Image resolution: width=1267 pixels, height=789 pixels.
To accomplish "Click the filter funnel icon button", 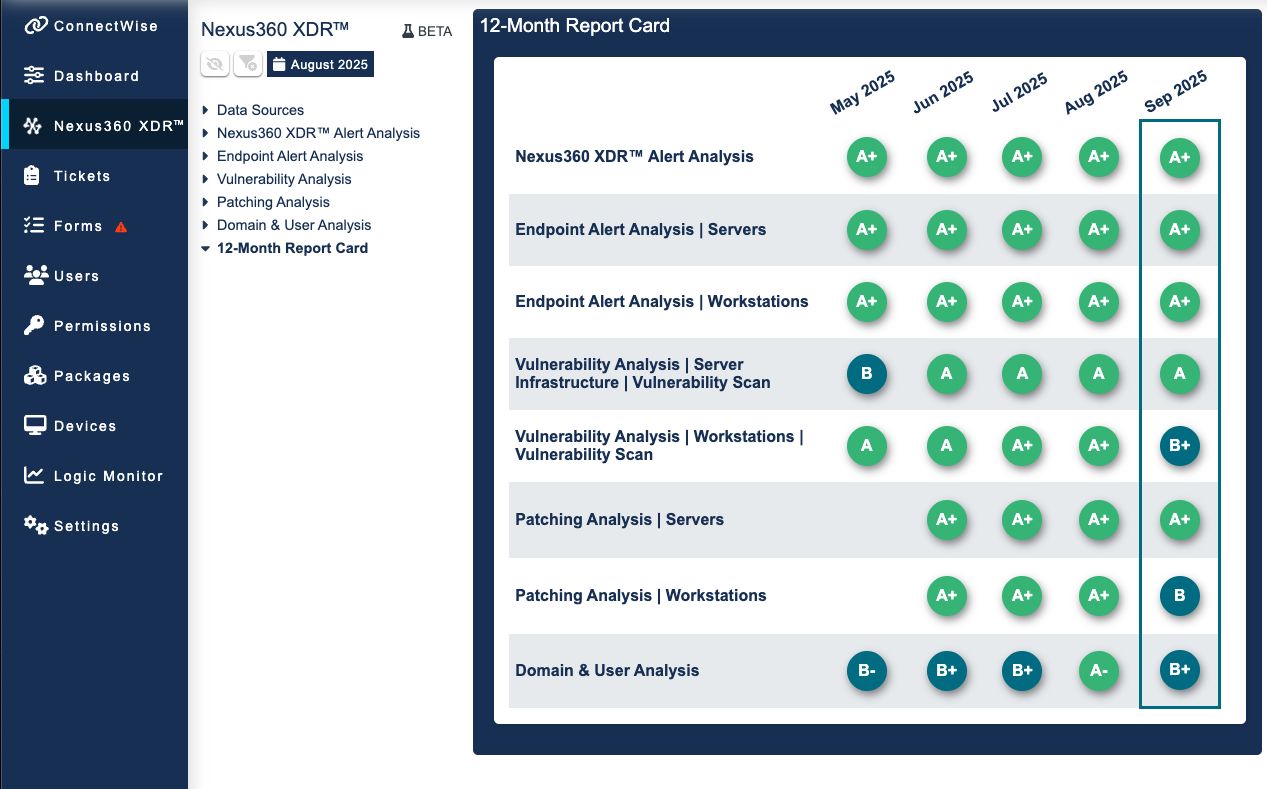I will (x=248, y=64).
